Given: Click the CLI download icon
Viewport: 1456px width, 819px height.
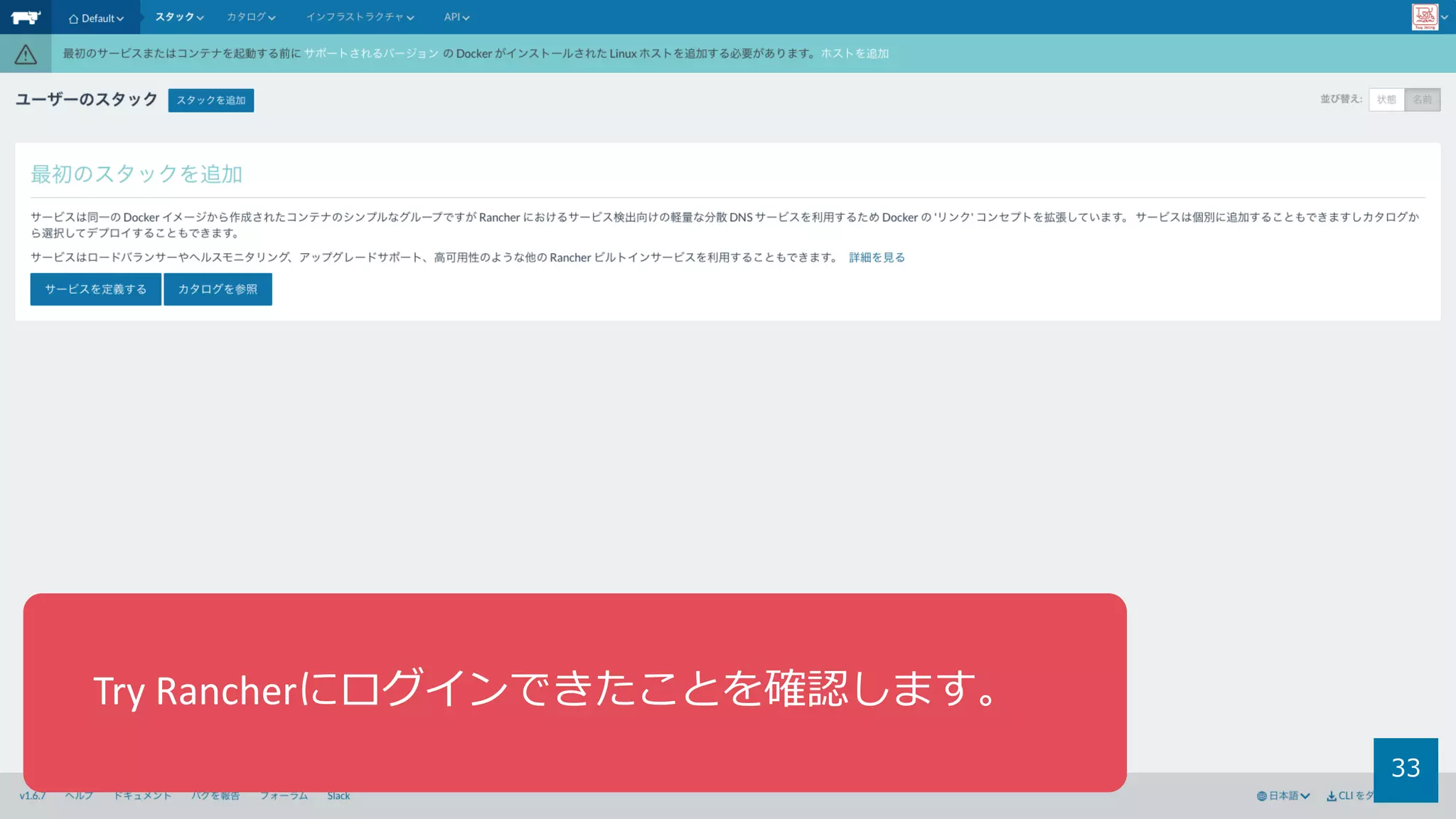Looking at the screenshot, I should (x=1331, y=796).
